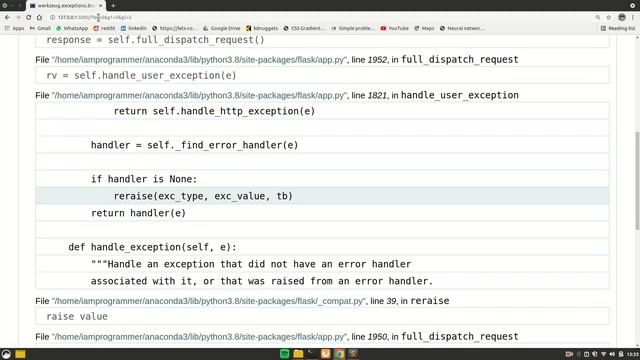Click the yellow folder icon beside start menu
The width and height of the screenshot is (640, 360).
[x=20, y=354]
